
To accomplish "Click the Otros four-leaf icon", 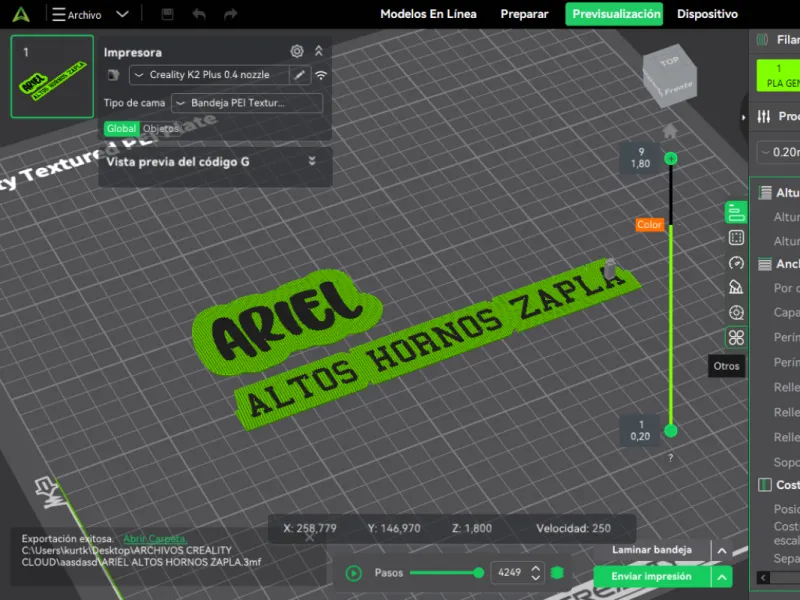I will tap(736, 337).
